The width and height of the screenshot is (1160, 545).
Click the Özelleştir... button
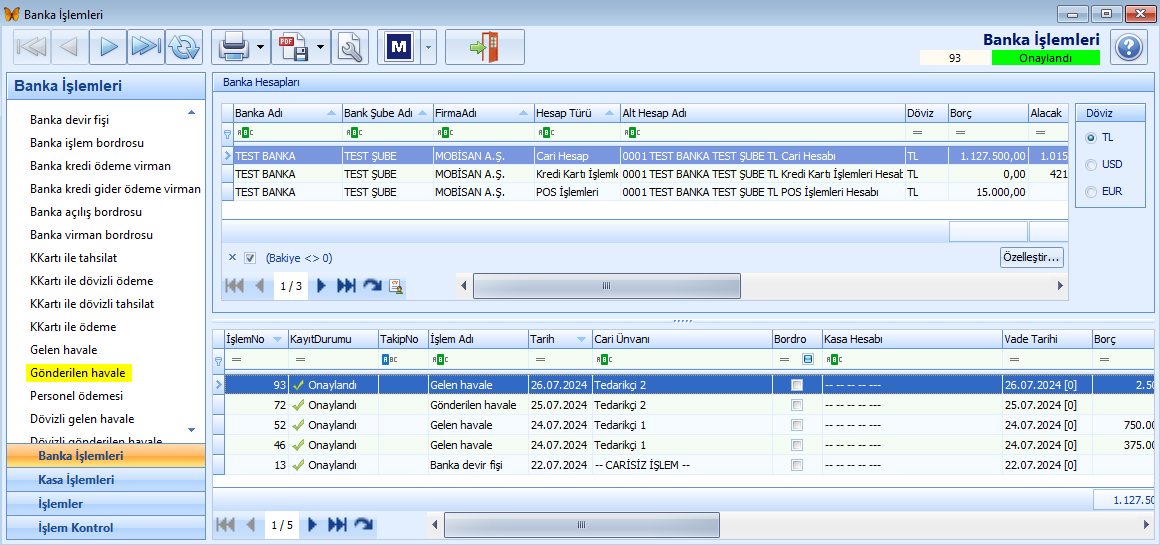click(1032, 257)
